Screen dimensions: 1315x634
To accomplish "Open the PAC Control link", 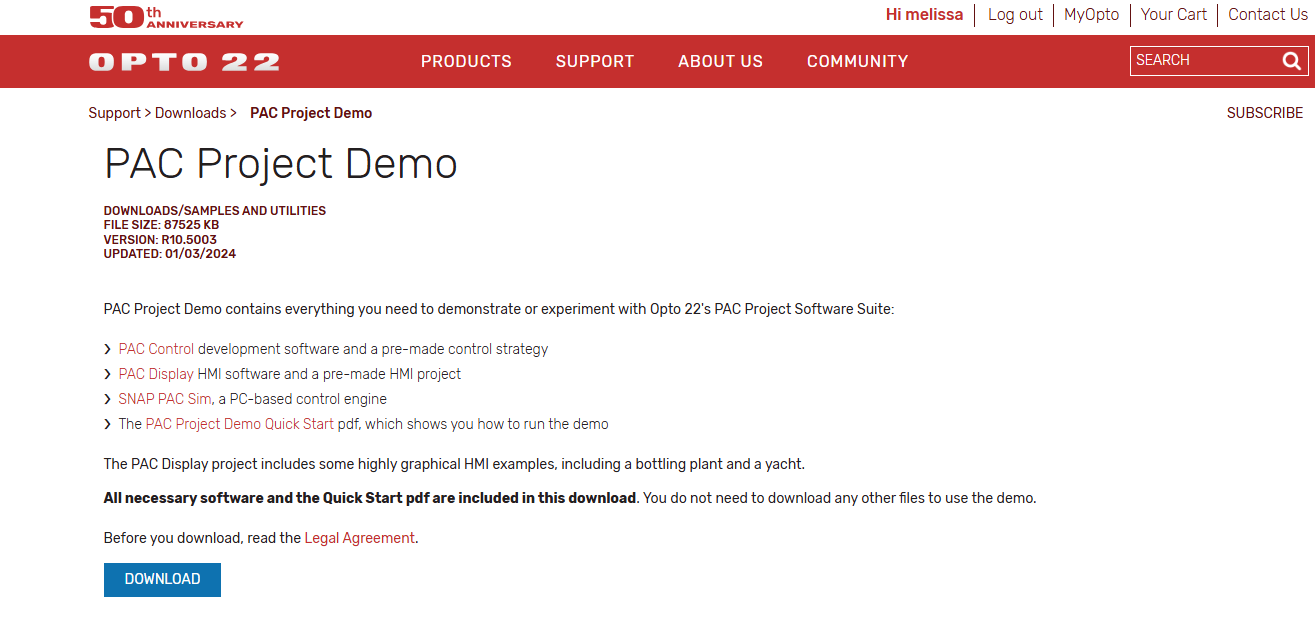I will click(156, 349).
